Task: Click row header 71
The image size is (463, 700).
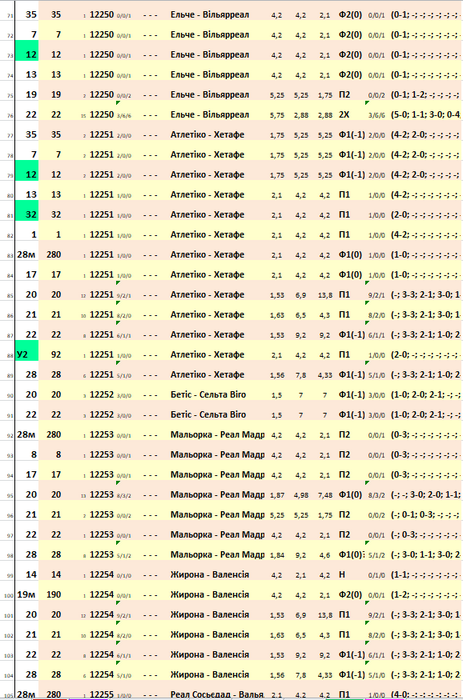Action: pyautogui.click(x=9, y=17)
